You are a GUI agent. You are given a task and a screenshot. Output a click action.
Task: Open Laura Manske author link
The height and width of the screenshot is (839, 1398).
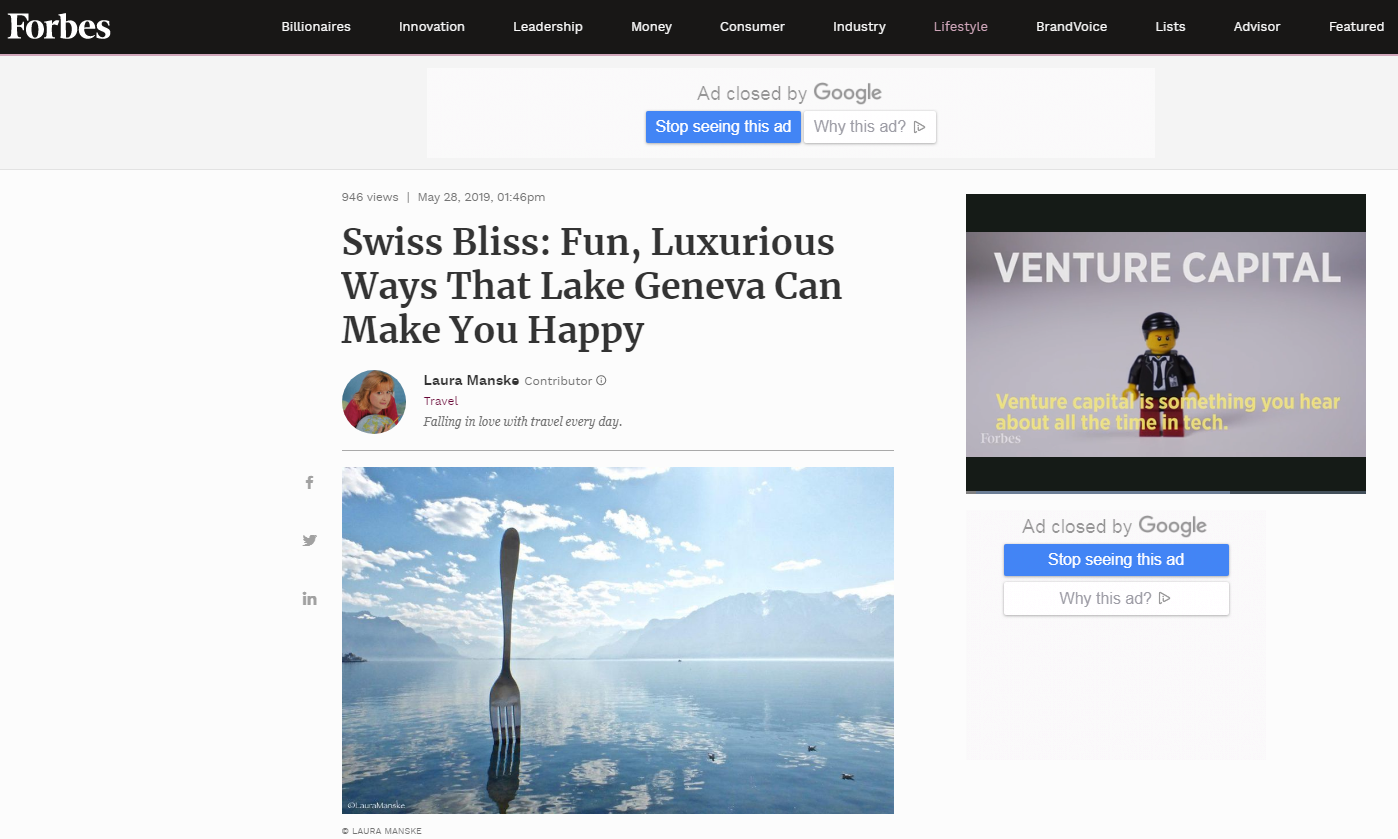click(471, 380)
